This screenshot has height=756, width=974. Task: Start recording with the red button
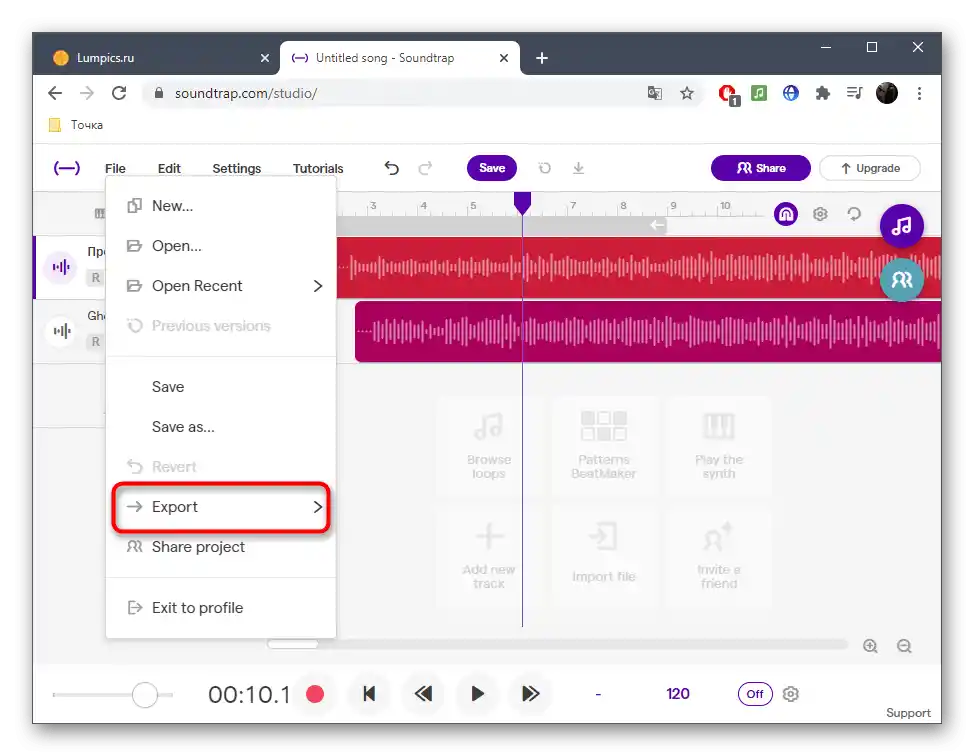pyautogui.click(x=315, y=694)
